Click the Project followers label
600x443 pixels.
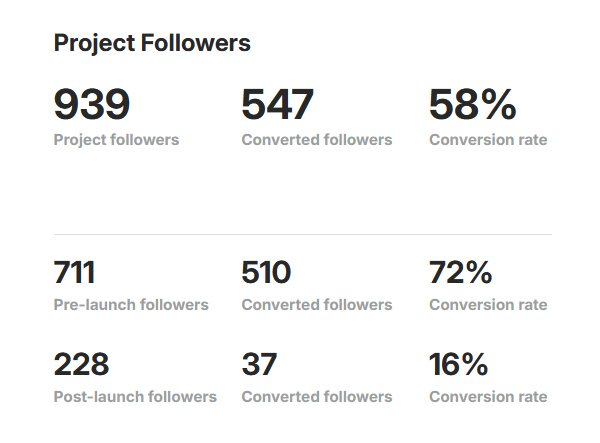[x=116, y=140]
